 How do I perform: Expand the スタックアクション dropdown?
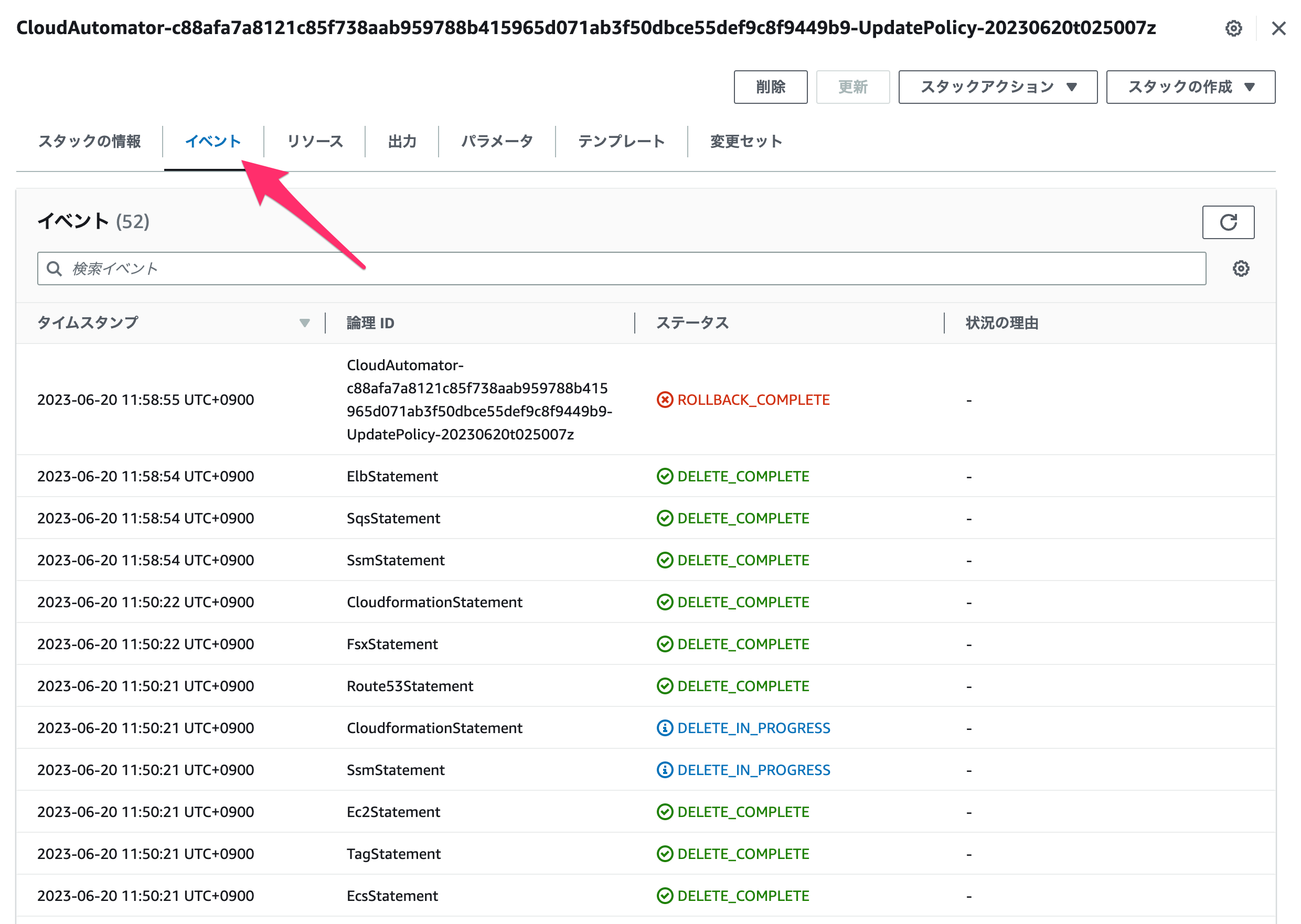(x=997, y=87)
